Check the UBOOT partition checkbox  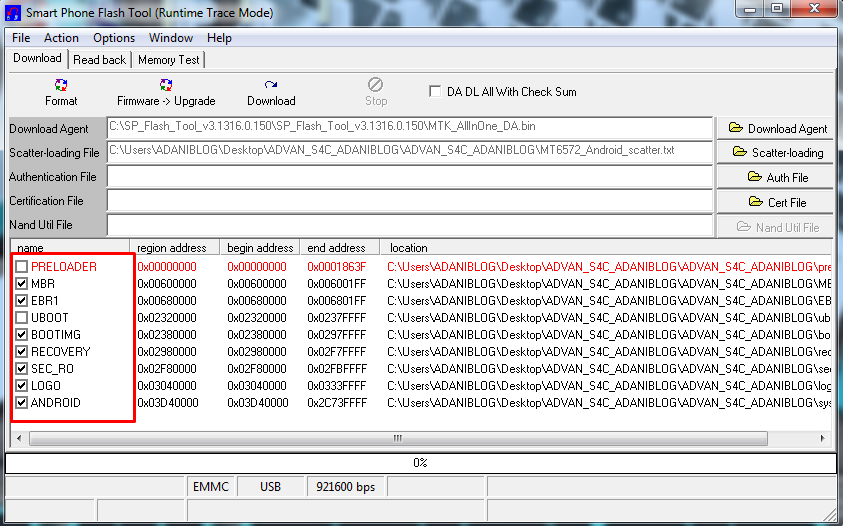(x=22, y=318)
